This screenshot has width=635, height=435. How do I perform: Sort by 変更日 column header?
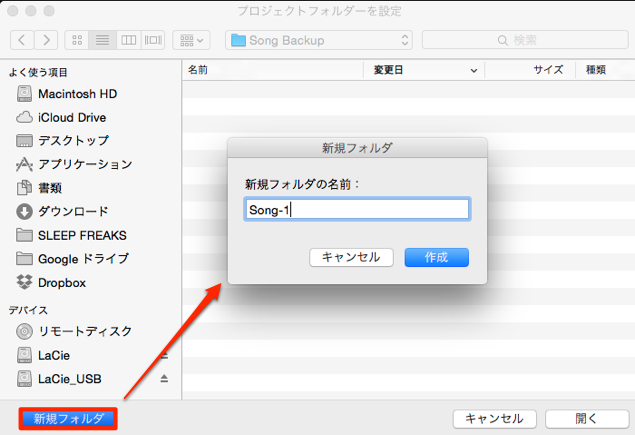pyautogui.click(x=424, y=70)
